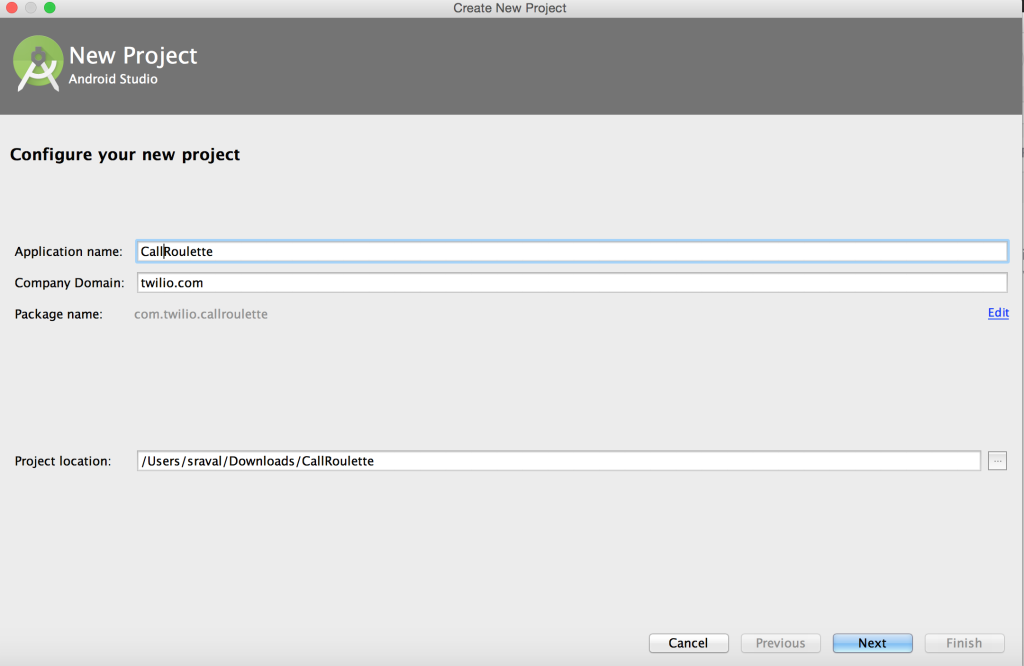Go to the next step with Next
The width and height of the screenshot is (1024, 666).
tap(872, 643)
